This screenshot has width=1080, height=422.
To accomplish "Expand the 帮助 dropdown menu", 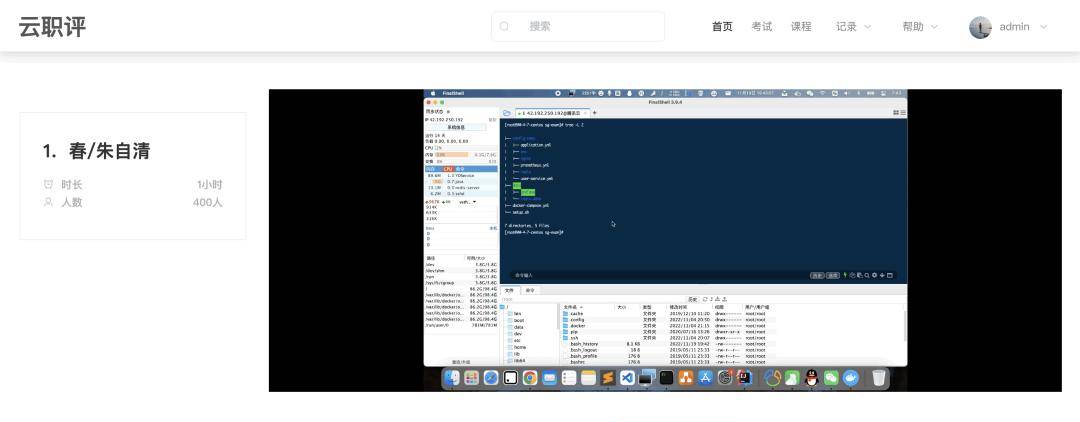I will [x=920, y=27].
